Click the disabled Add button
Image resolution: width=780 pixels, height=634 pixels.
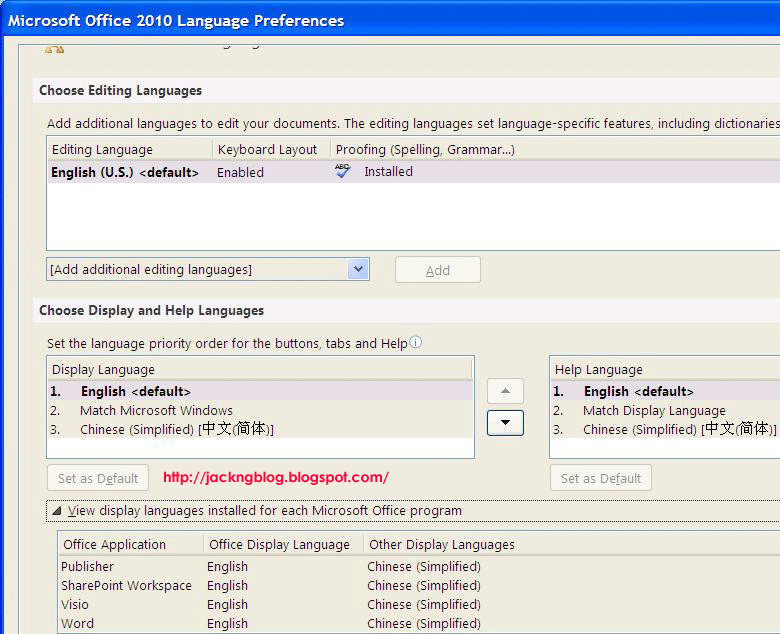pos(438,270)
